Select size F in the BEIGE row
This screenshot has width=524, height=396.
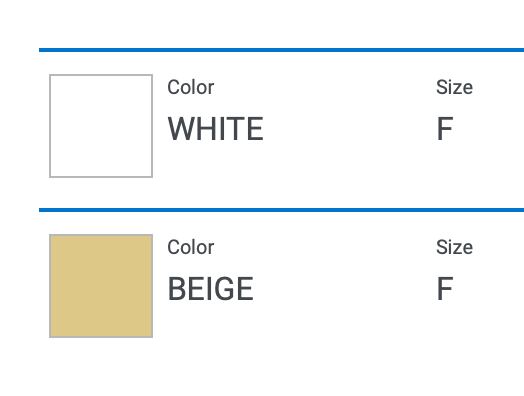(445, 289)
